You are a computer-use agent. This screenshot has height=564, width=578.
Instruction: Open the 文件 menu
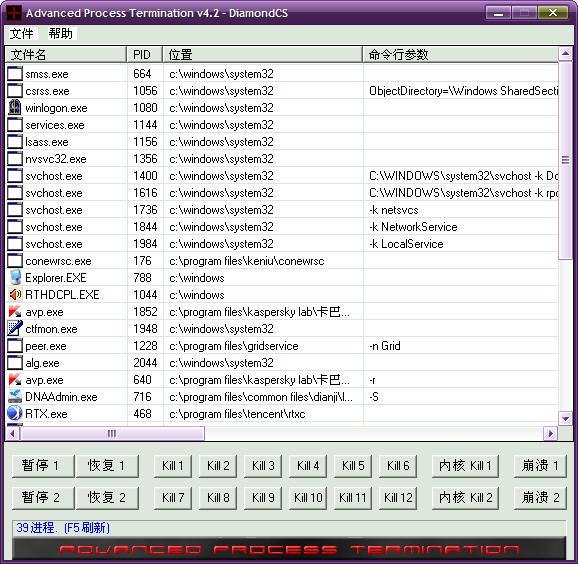(21, 34)
